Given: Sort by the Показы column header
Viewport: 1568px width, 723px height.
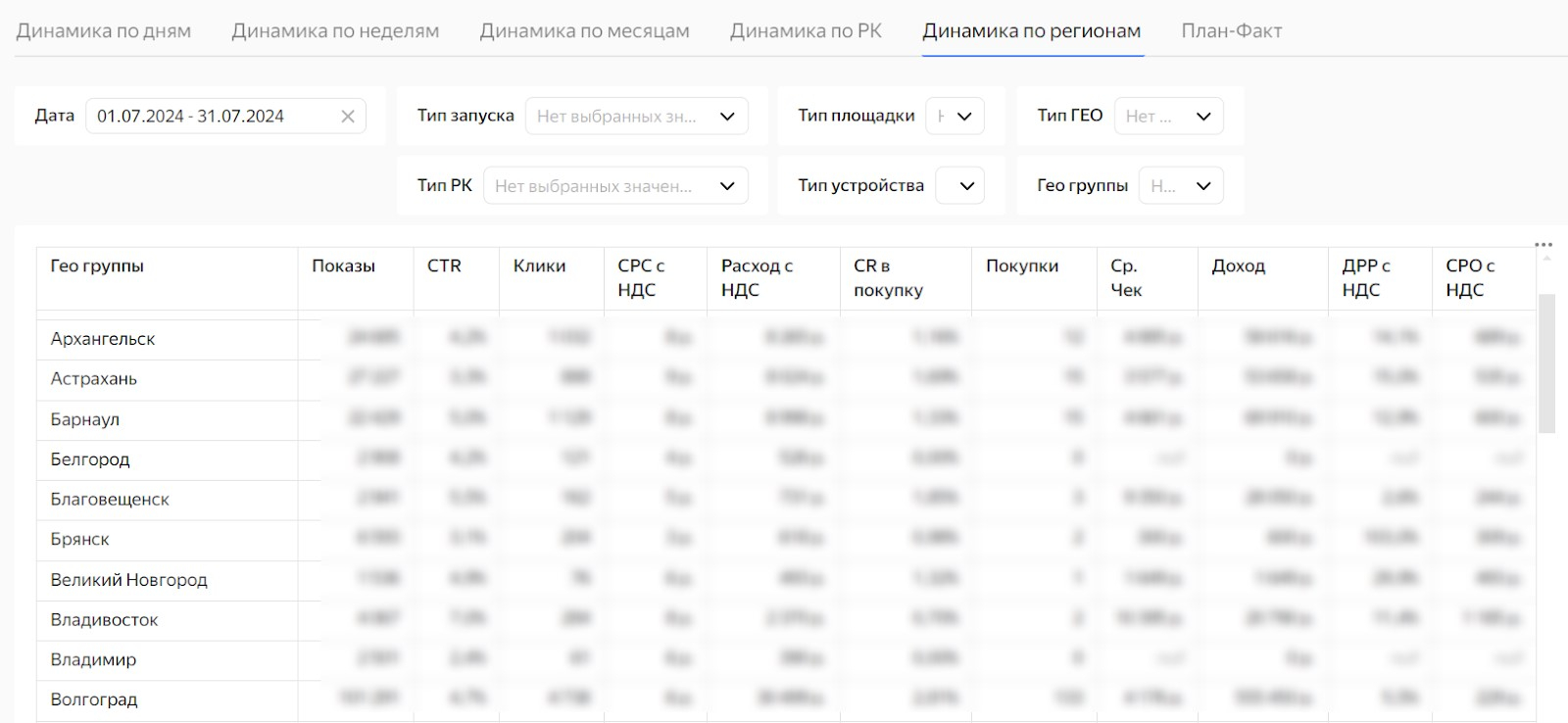Looking at the screenshot, I should coord(343,266).
